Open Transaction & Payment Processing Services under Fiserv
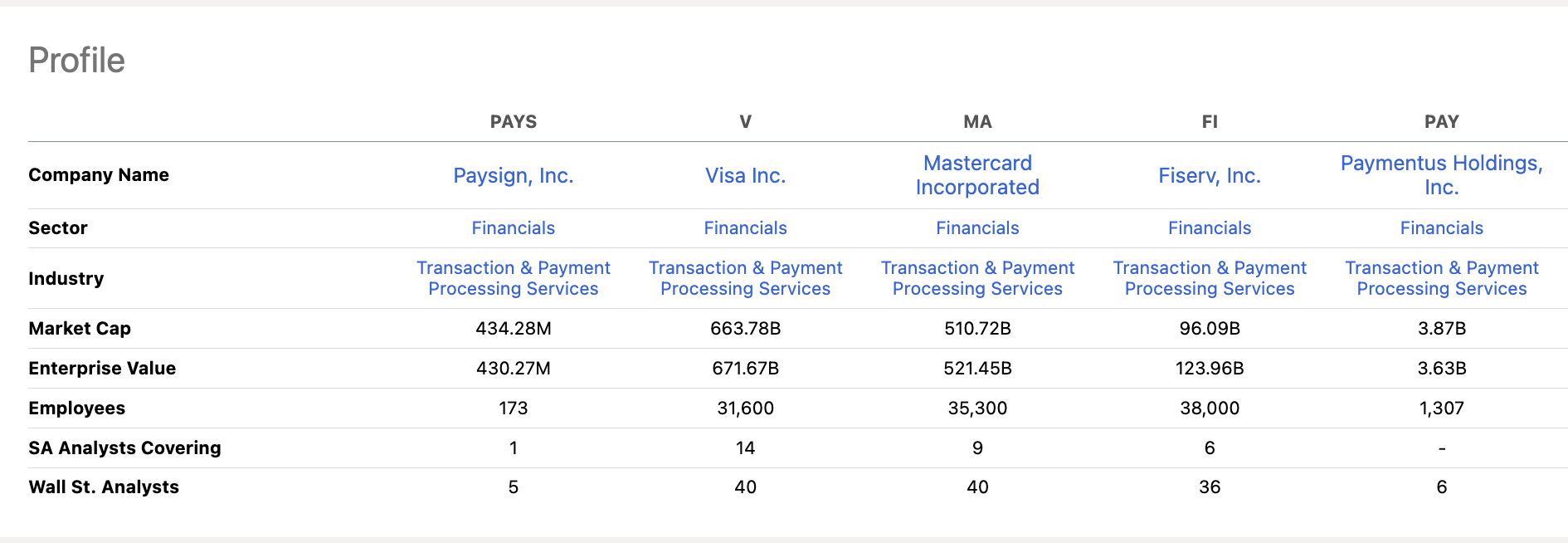Viewport: 1568px width, 543px height. (1209, 278)
